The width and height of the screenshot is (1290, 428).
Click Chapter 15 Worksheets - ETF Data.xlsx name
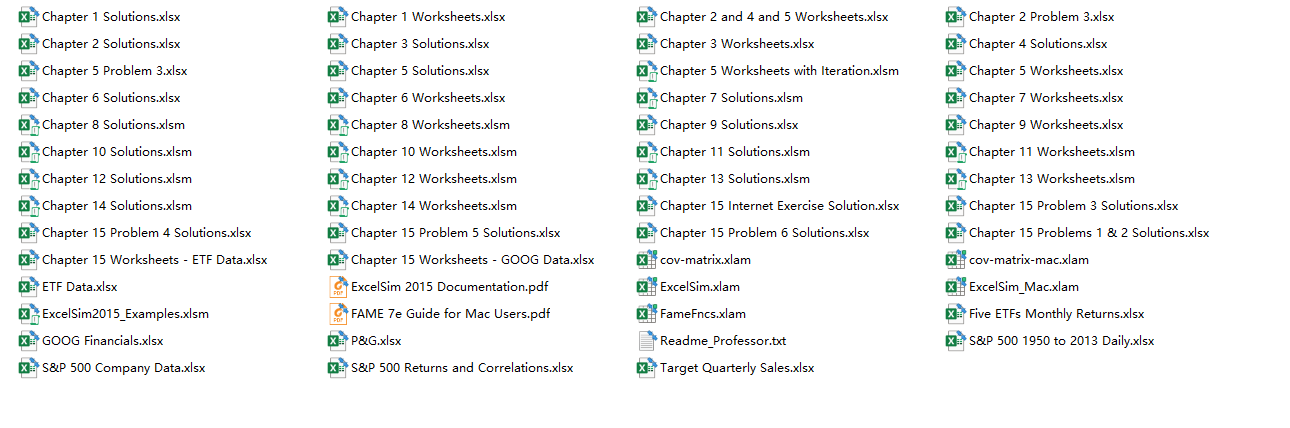155,260
